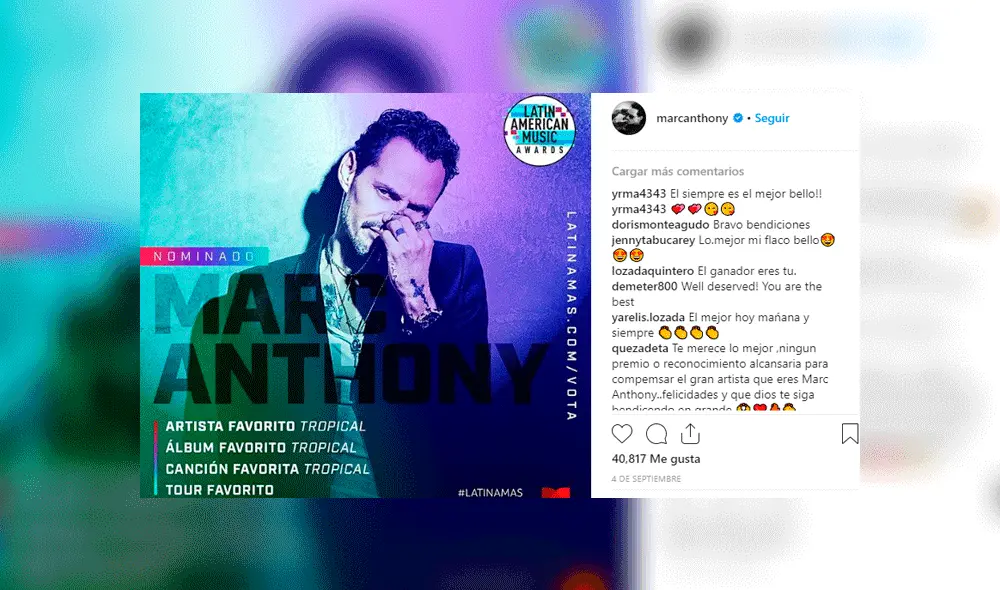The height and width of the screenshot is (590, 1000).
Task: Open demeter800 commenter profile
Action: [644, 286]
